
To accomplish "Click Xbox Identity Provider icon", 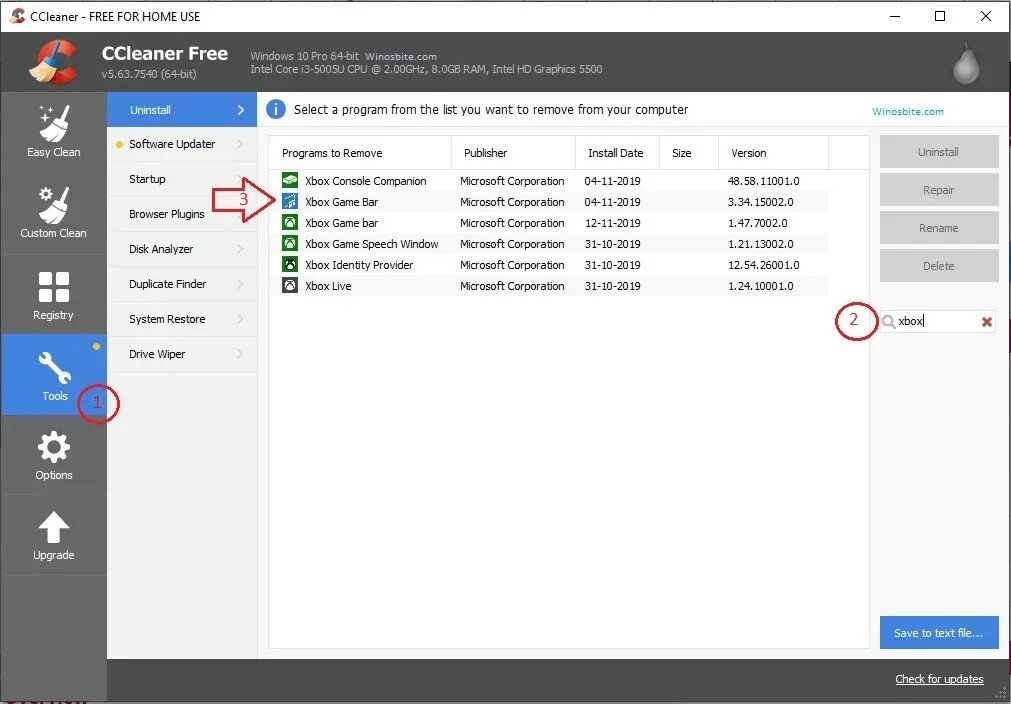I will click(290, 265).
